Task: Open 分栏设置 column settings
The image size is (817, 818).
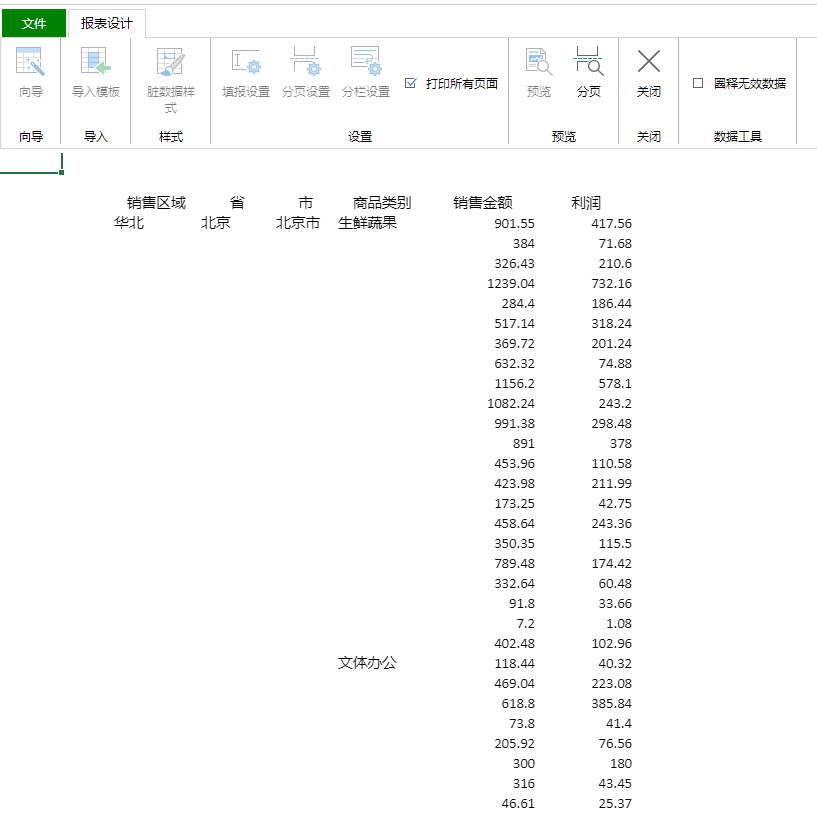Action: pos(366,73)
